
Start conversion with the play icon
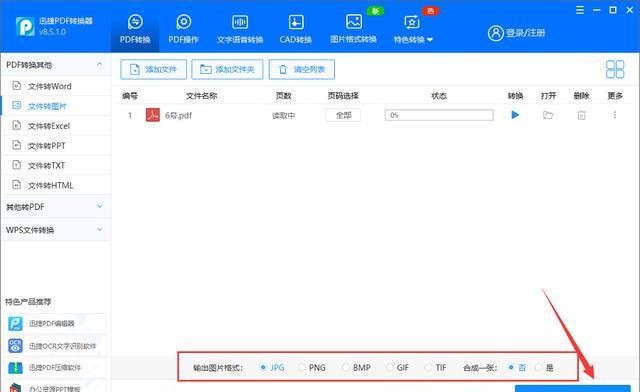pos(515,115)
